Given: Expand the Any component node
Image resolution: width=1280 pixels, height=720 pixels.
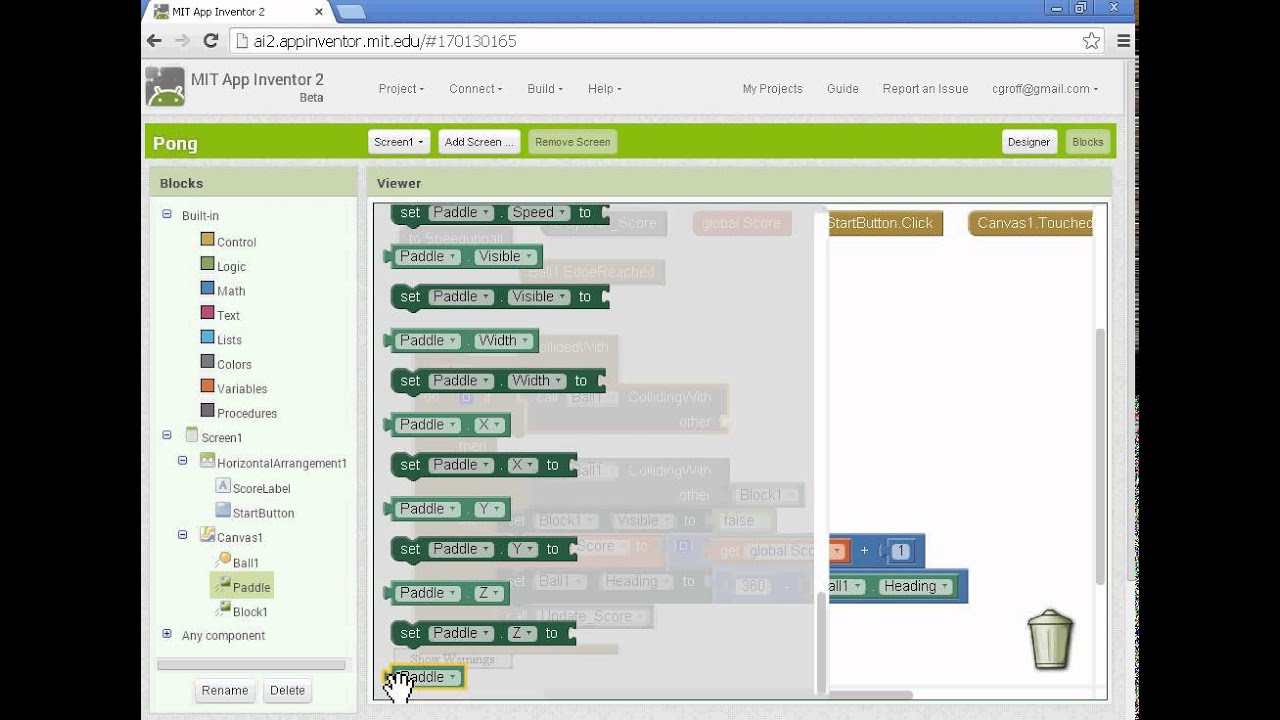Looking at the screenshot, I should coord(167,634).
